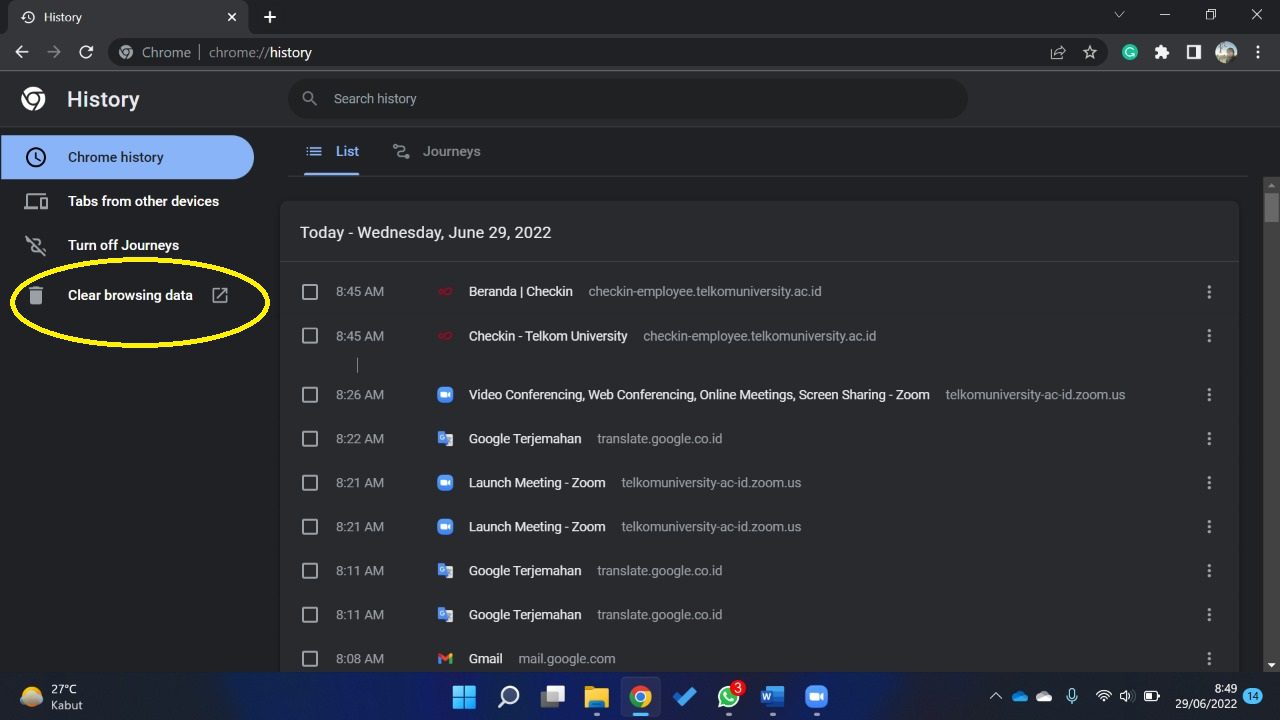Screen dimensions: 1280x720
Task: Reload the history page
Action: click(x=86, y=52)
